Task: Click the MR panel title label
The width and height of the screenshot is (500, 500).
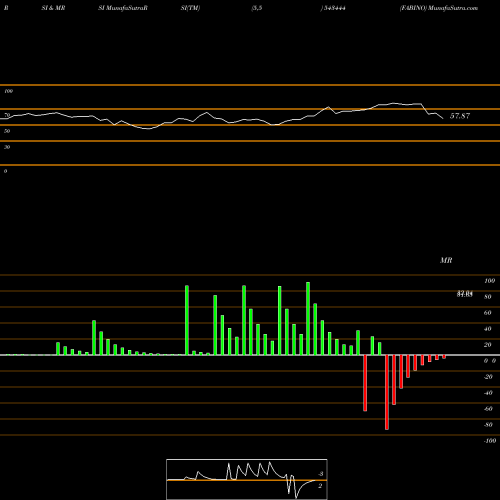Action: tap(446, 260)
